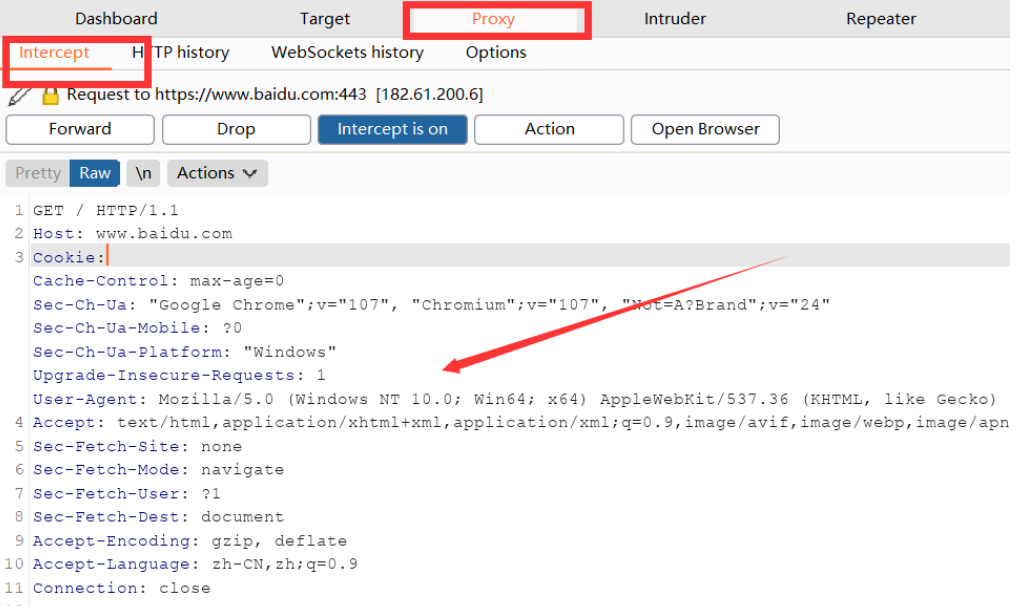Open the Intruder tab

[675, 19]
